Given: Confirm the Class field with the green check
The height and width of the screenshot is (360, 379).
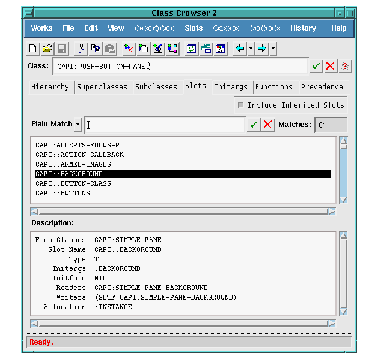Looking at the screenshot, I should click(316, 66).
